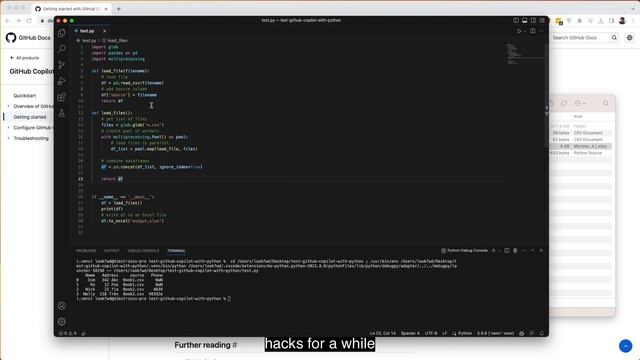Open Customize Layout in title bar

(x=542, y=20)
